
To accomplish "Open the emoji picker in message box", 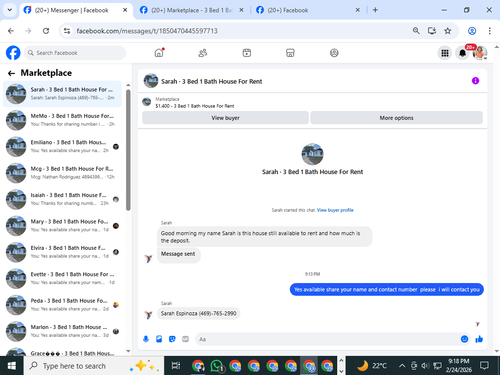I will (464, 339).
